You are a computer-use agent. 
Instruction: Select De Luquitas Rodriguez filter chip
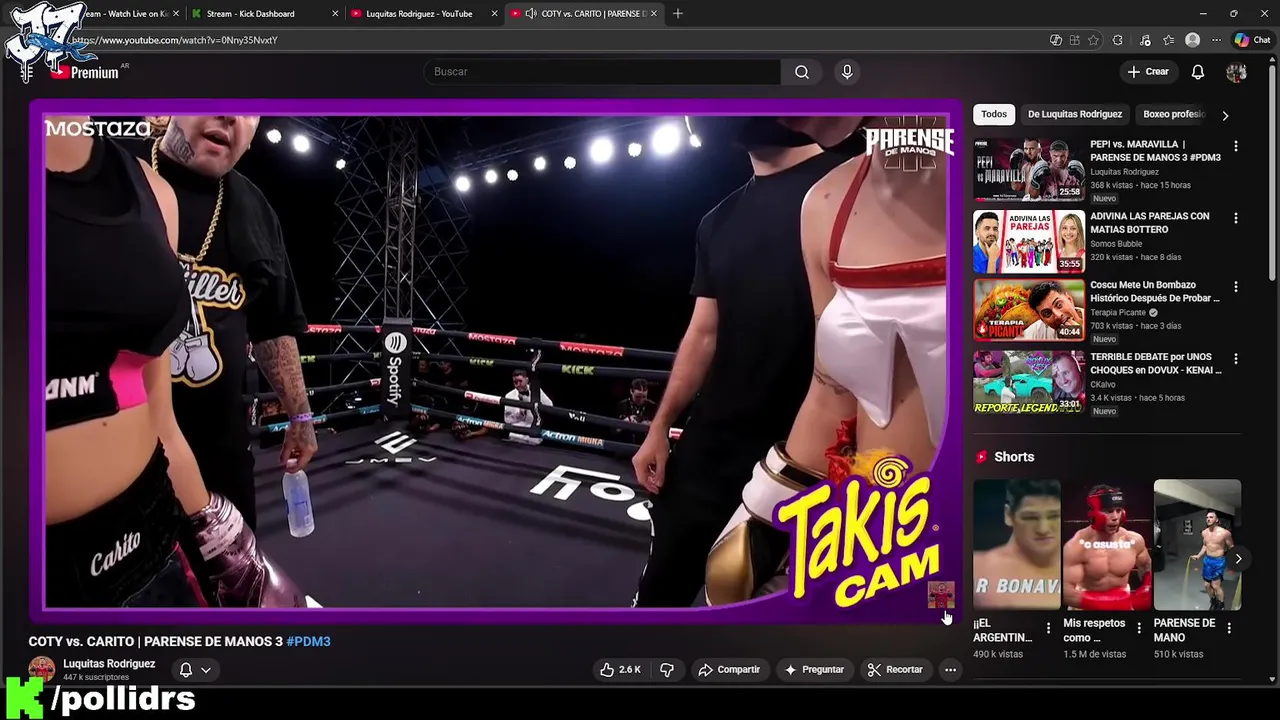coord(1074,114)
